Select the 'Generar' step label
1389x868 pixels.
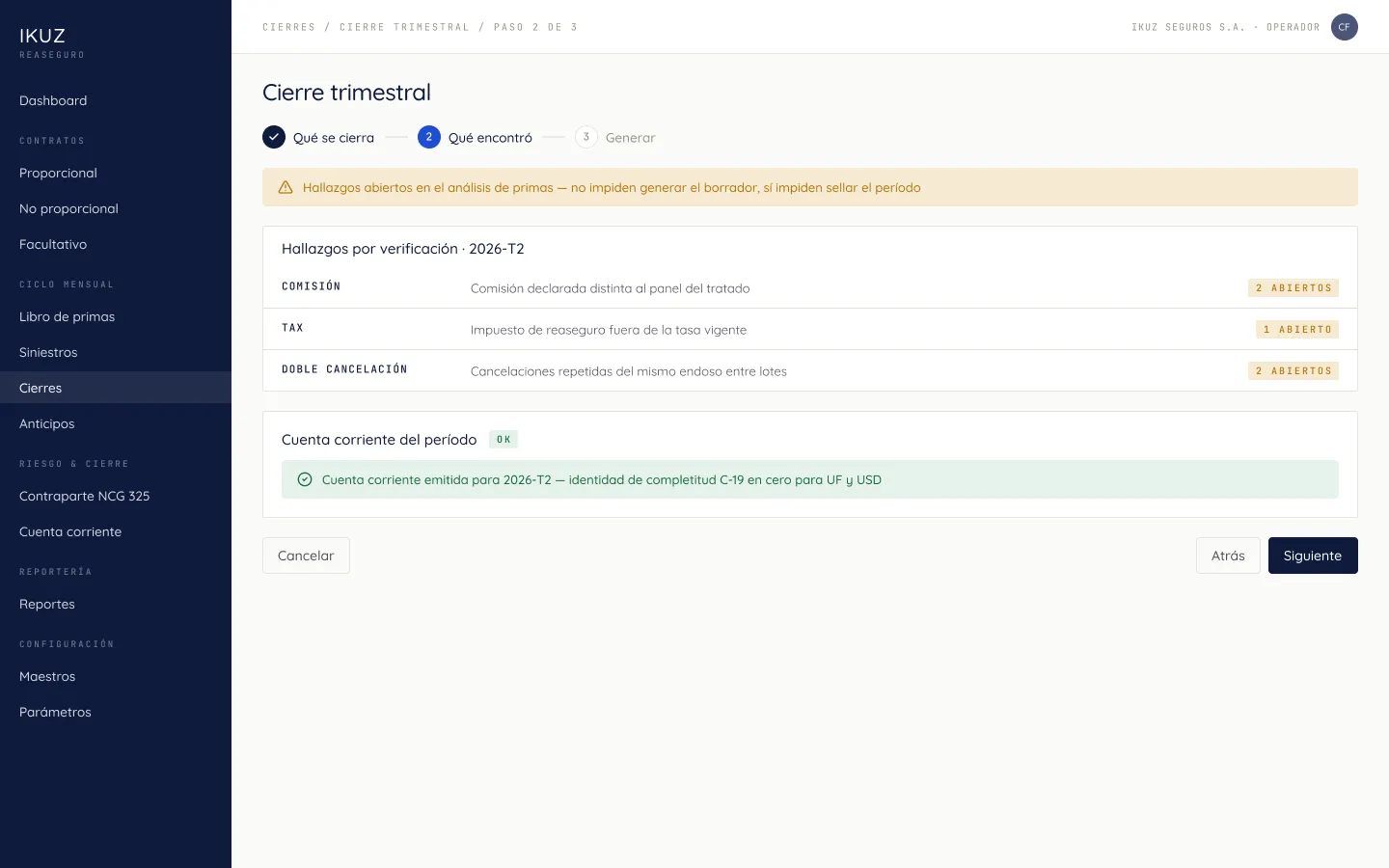point(631,138)
